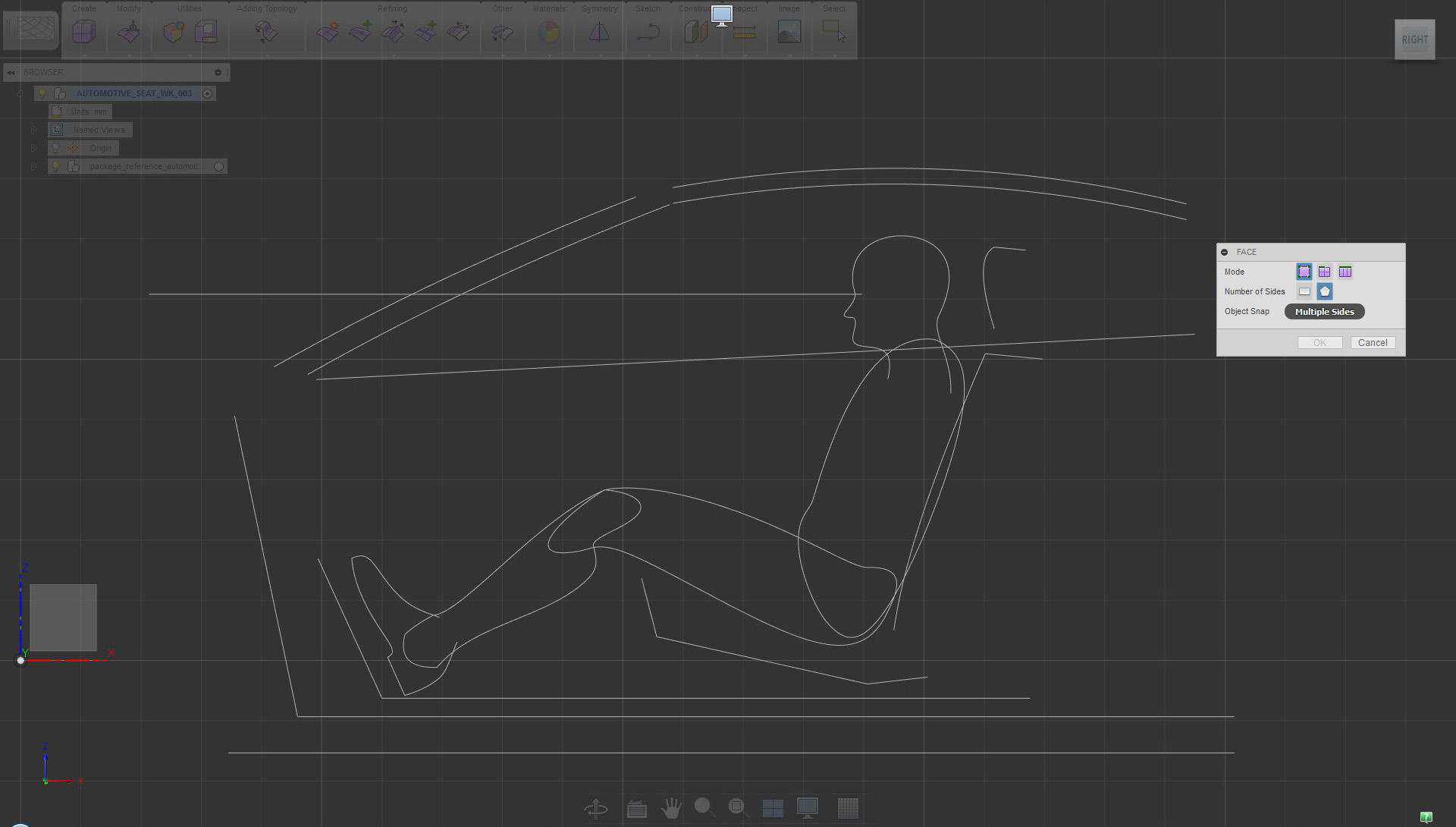The height and width of the screenshot is (827, 1456).
Task: Click the Symmetry mirror icon
Action: coord(599,32)
